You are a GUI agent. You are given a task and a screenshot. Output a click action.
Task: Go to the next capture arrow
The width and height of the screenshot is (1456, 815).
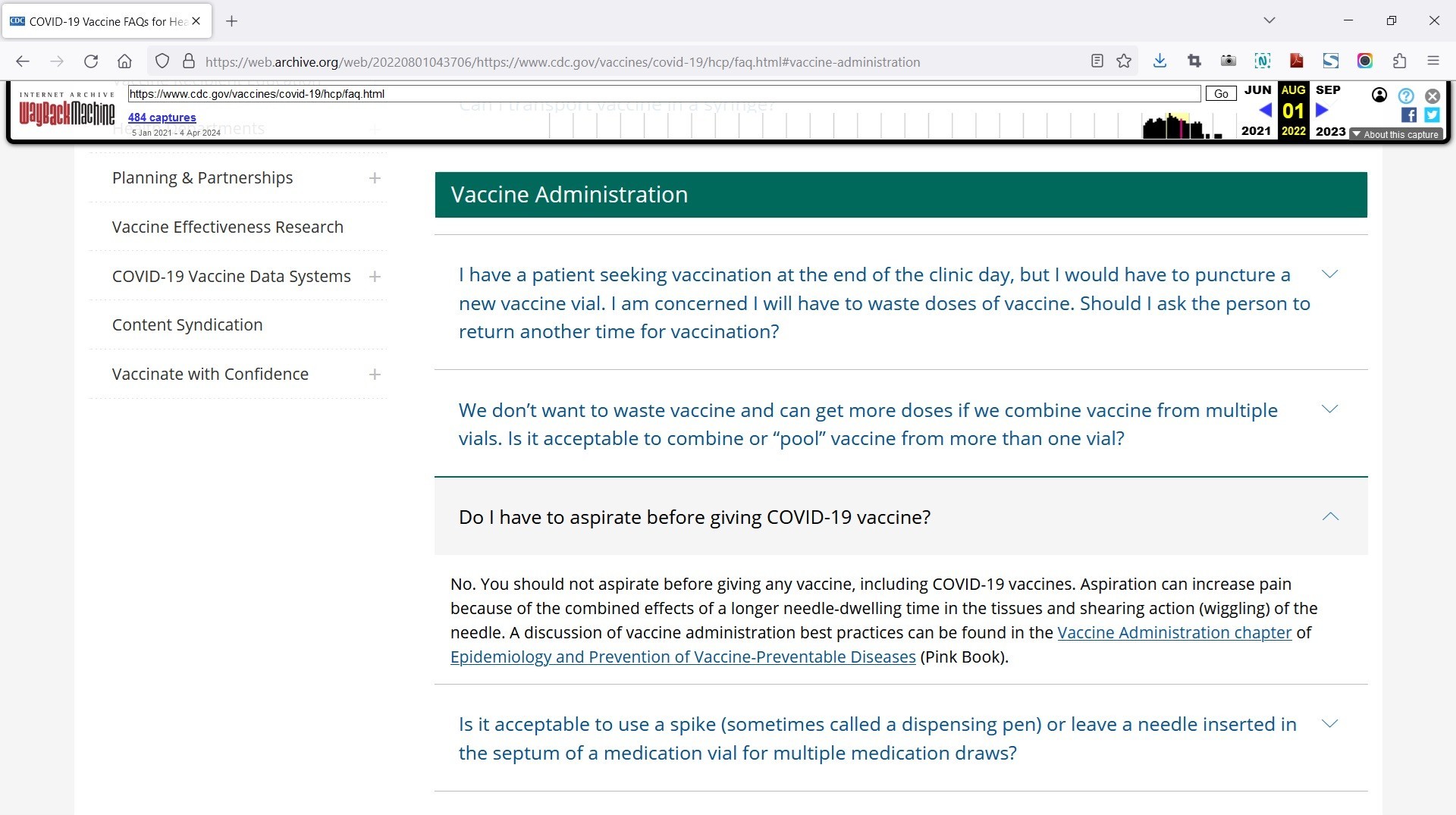[1322, 110]
